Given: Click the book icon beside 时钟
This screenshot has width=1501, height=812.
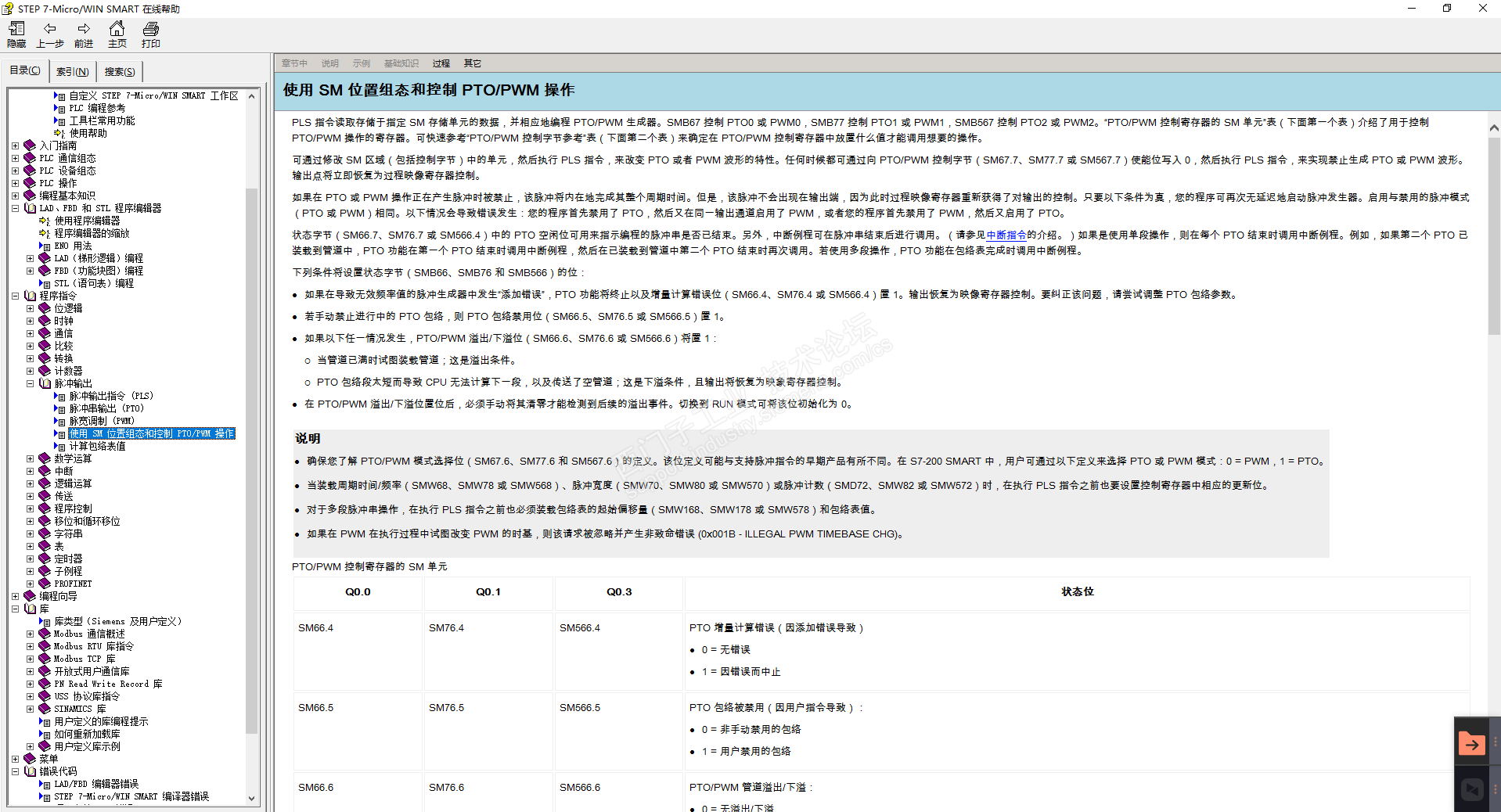Looking at the screenshot, I should [x=45, y=321].
